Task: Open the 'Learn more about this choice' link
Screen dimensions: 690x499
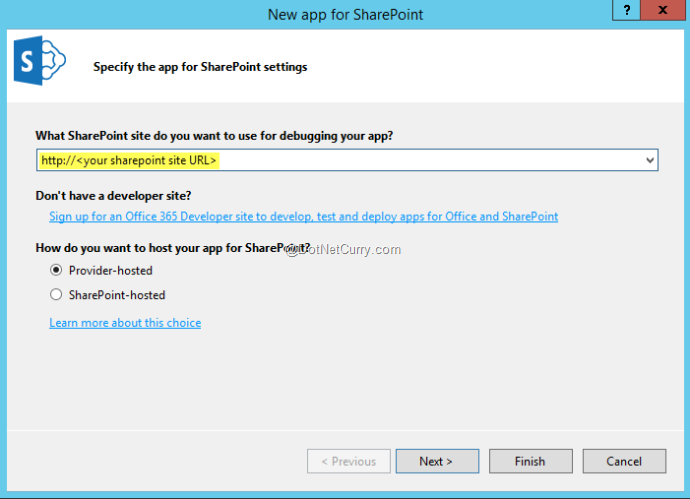Action: coord(125,323)
